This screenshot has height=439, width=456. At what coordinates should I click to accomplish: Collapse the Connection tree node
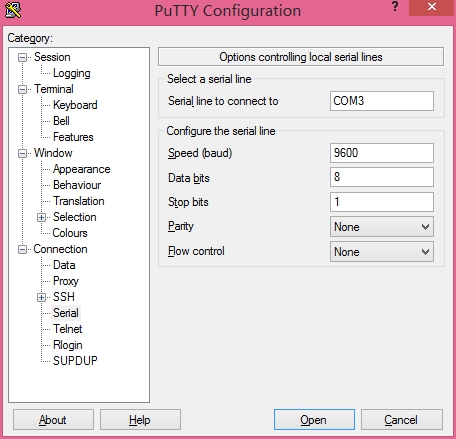(22, 249)
